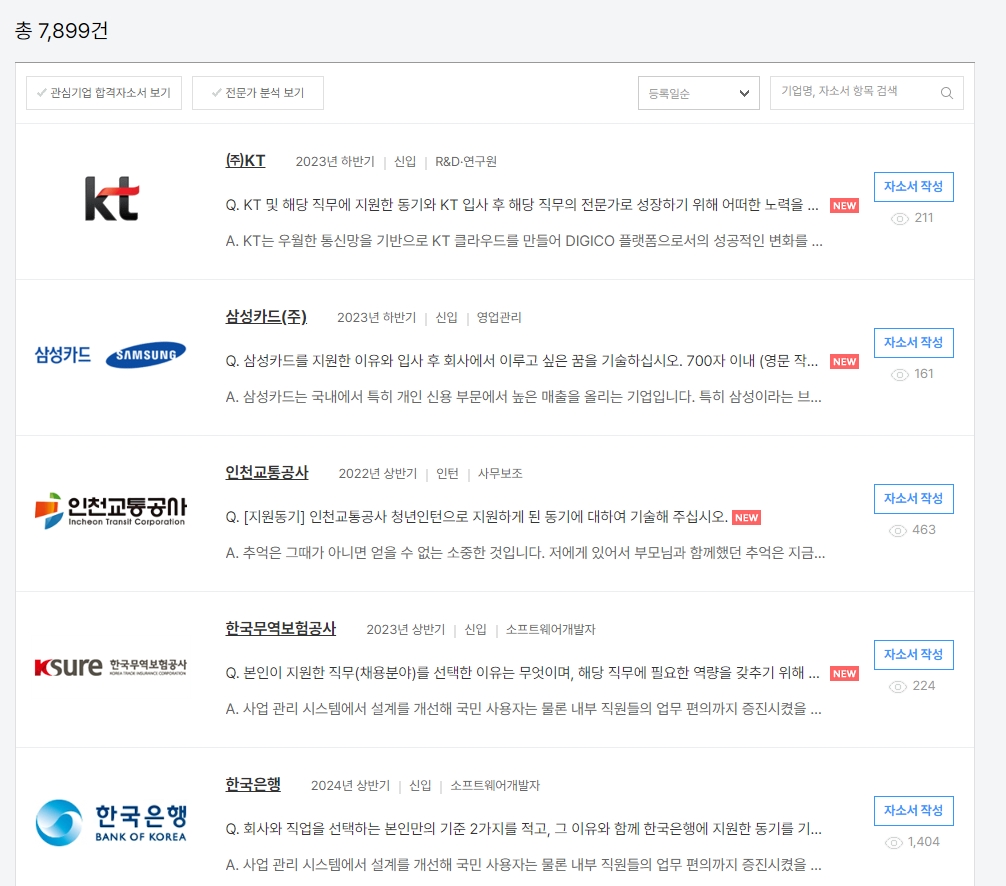This screenshot has width=1006, height=886.
Task: Toggle 관심기업 합격자소서 보기 filter
Action: click(104, 93)
